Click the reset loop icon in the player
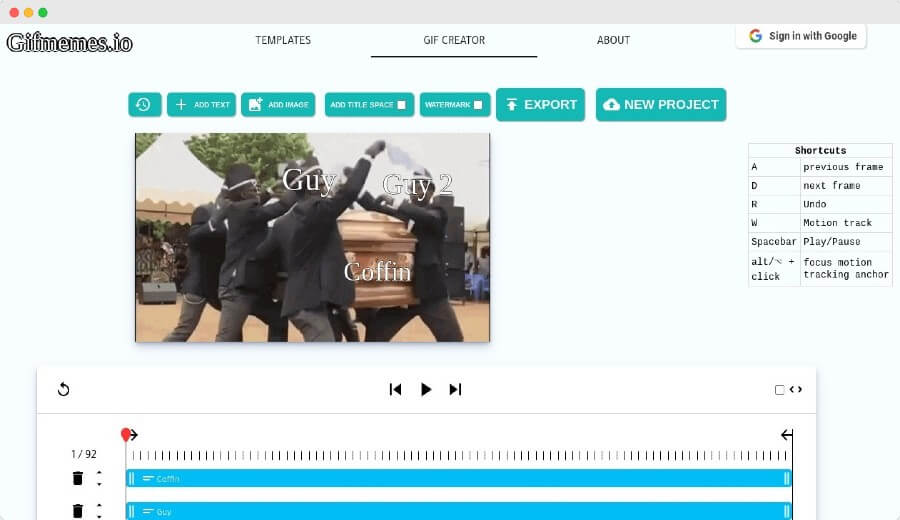 tap(64, 389)
